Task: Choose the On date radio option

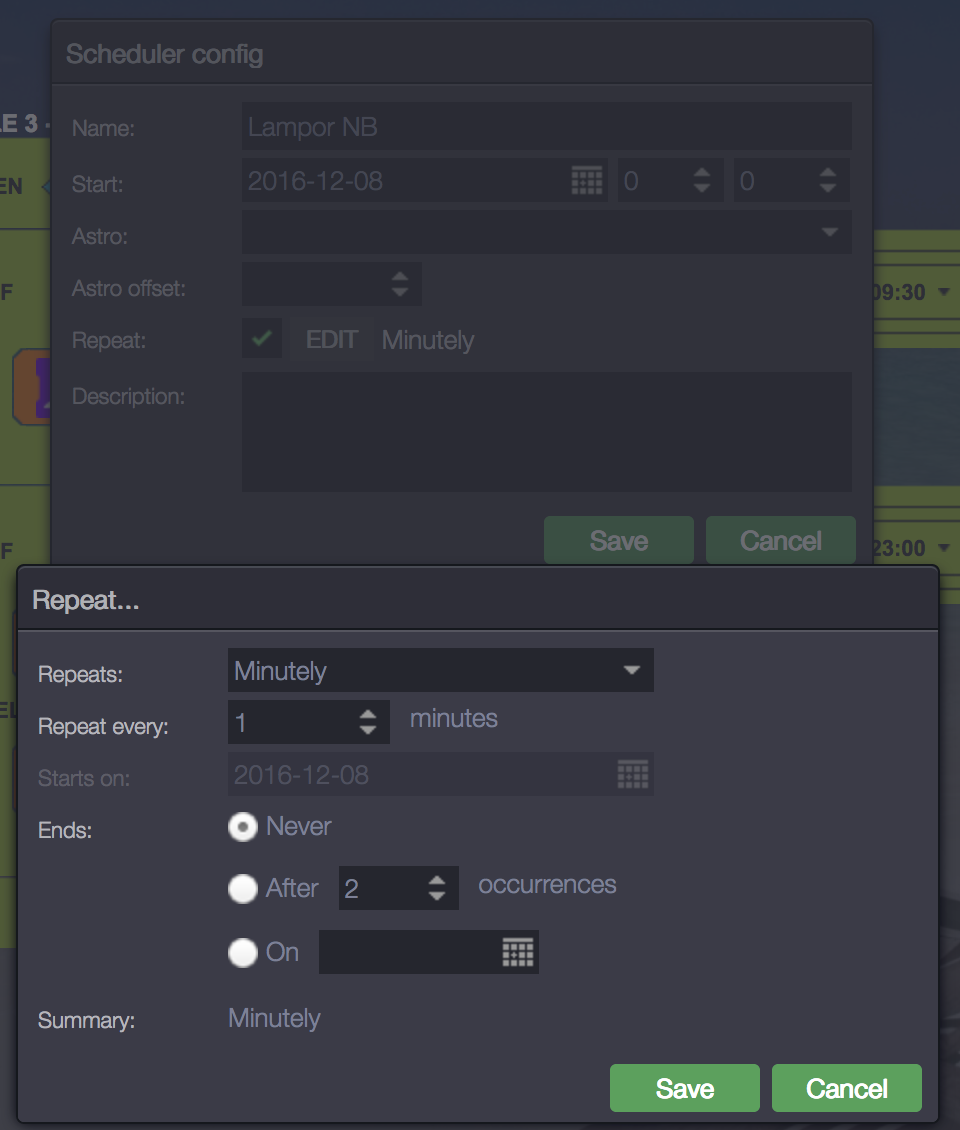Action: [242, 953]
